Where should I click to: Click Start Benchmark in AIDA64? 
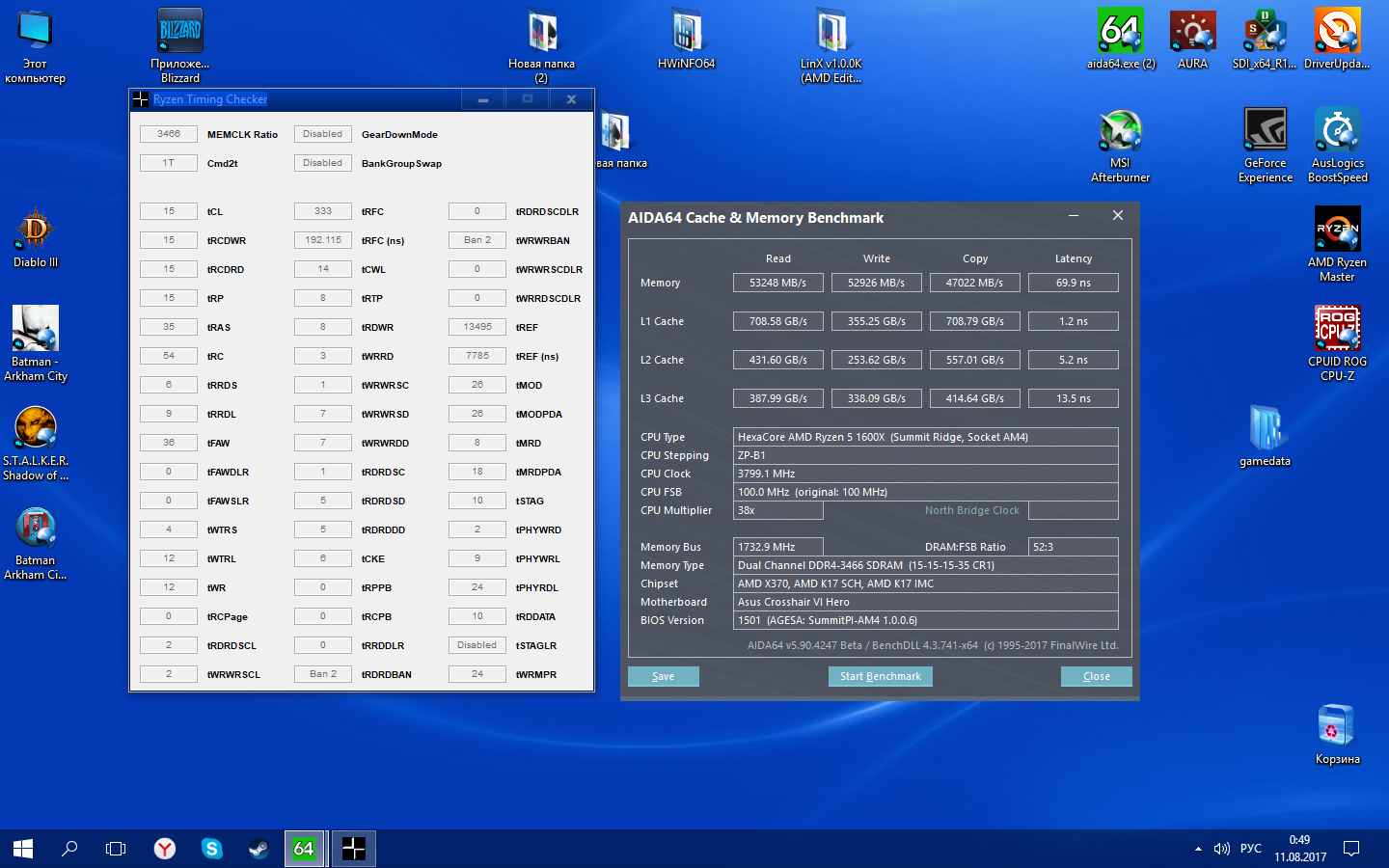click(x=881, y=676)
